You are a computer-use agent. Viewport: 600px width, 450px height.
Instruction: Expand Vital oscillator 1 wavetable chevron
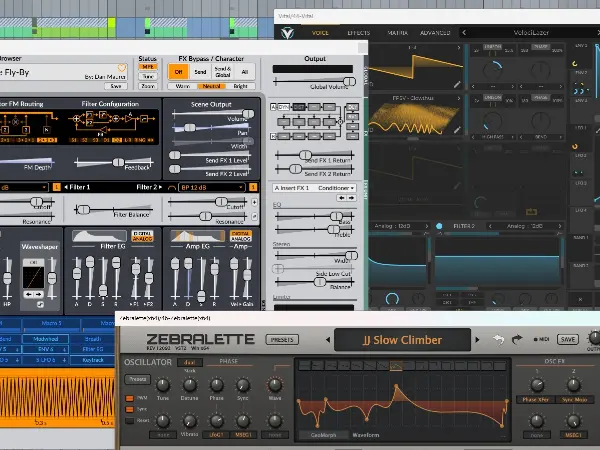click(459, 48)
